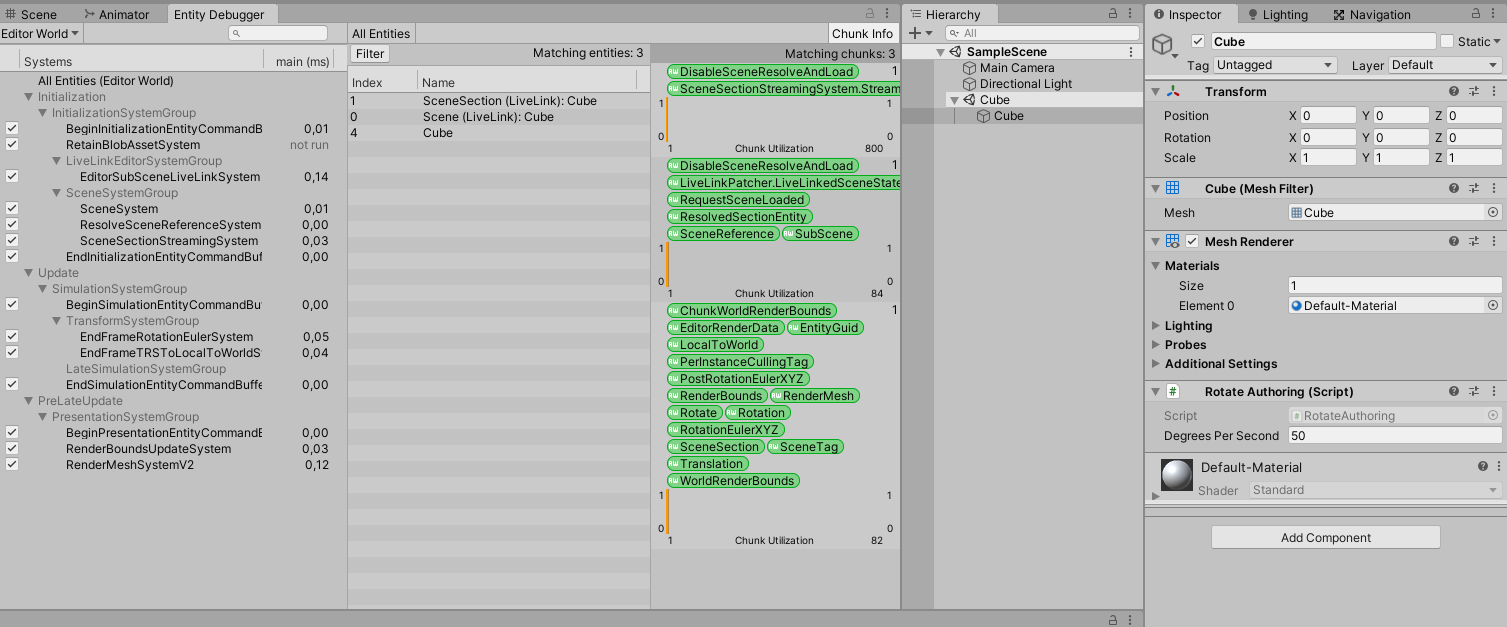Screen dimensions: 1507x627
Task: Click the Cube mesh picker icon
Action: tap(1493, 212)
